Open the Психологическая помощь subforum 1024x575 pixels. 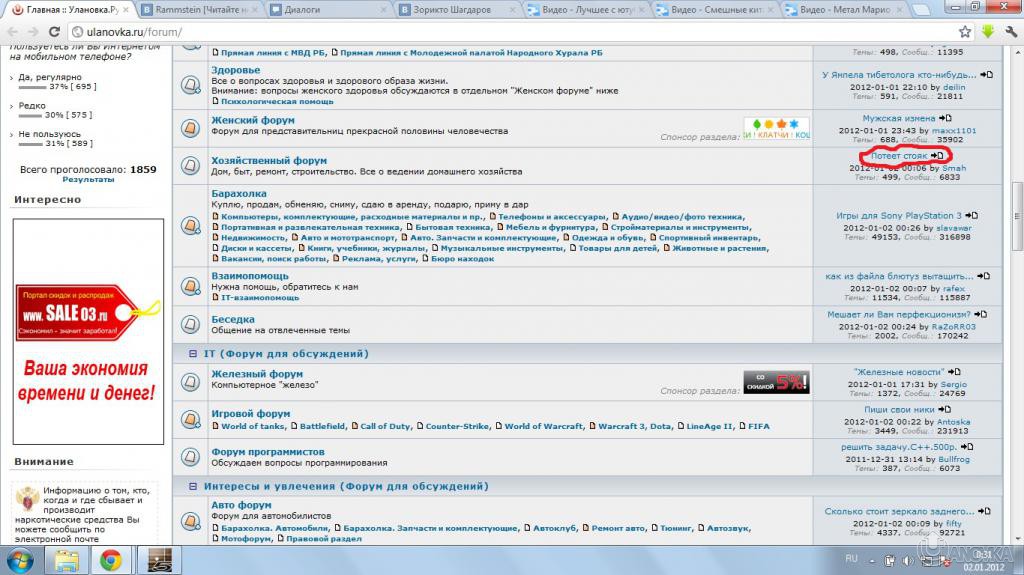(277, 101)
